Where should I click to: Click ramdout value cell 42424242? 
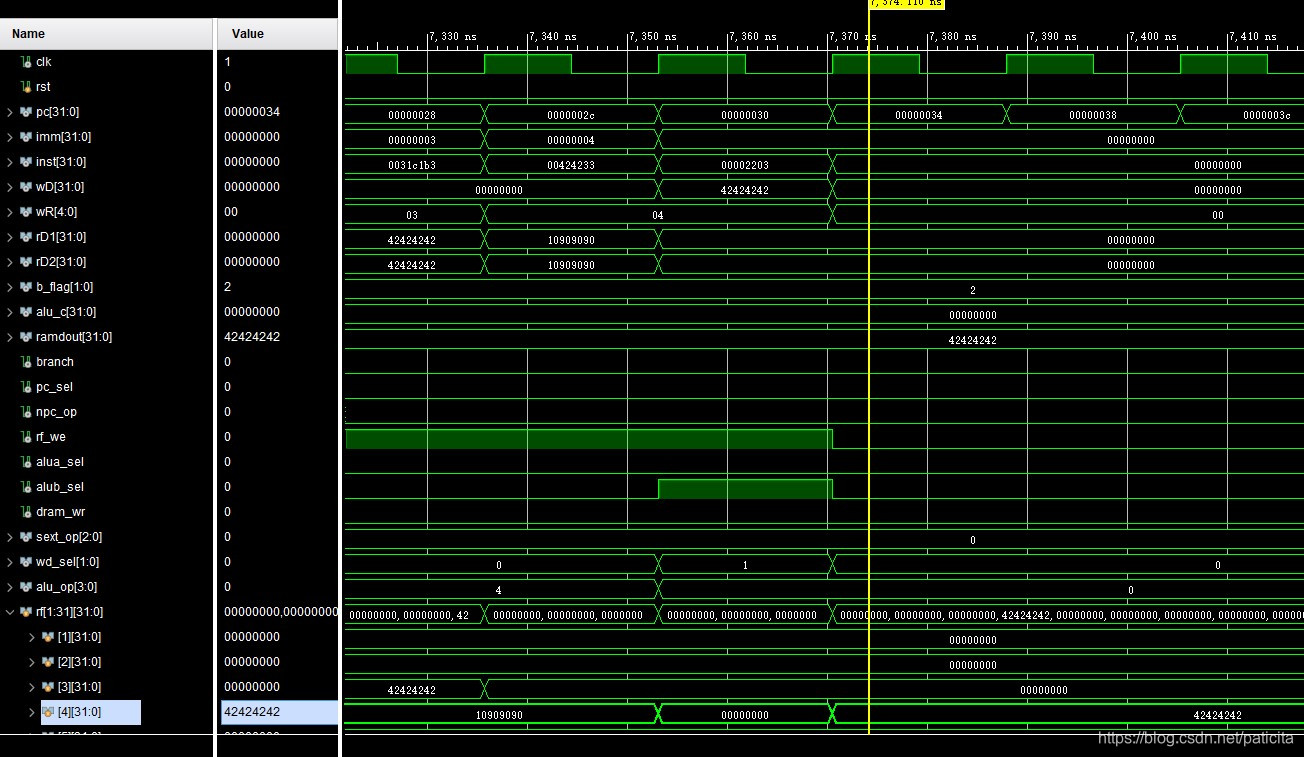(252, 337)
